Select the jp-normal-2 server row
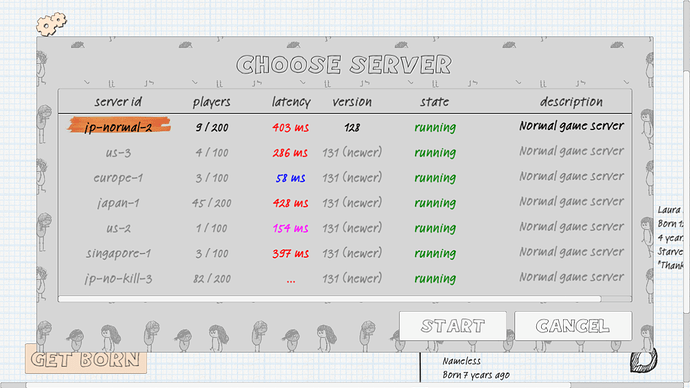The width and height of the screenshot is (690, 388). (345, 127)
